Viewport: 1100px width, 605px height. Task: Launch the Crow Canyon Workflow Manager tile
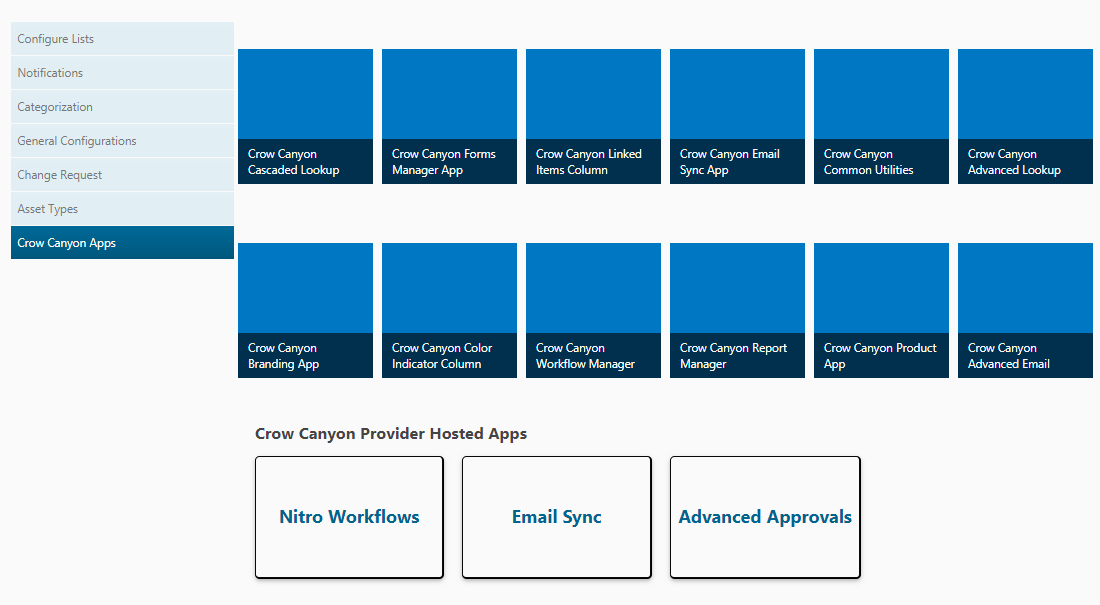click(593, 310)
